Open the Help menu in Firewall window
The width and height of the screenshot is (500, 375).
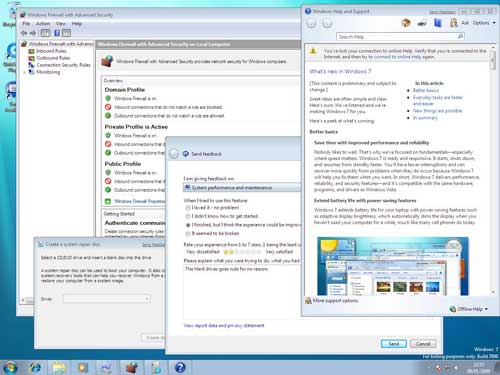click(77, 24)
